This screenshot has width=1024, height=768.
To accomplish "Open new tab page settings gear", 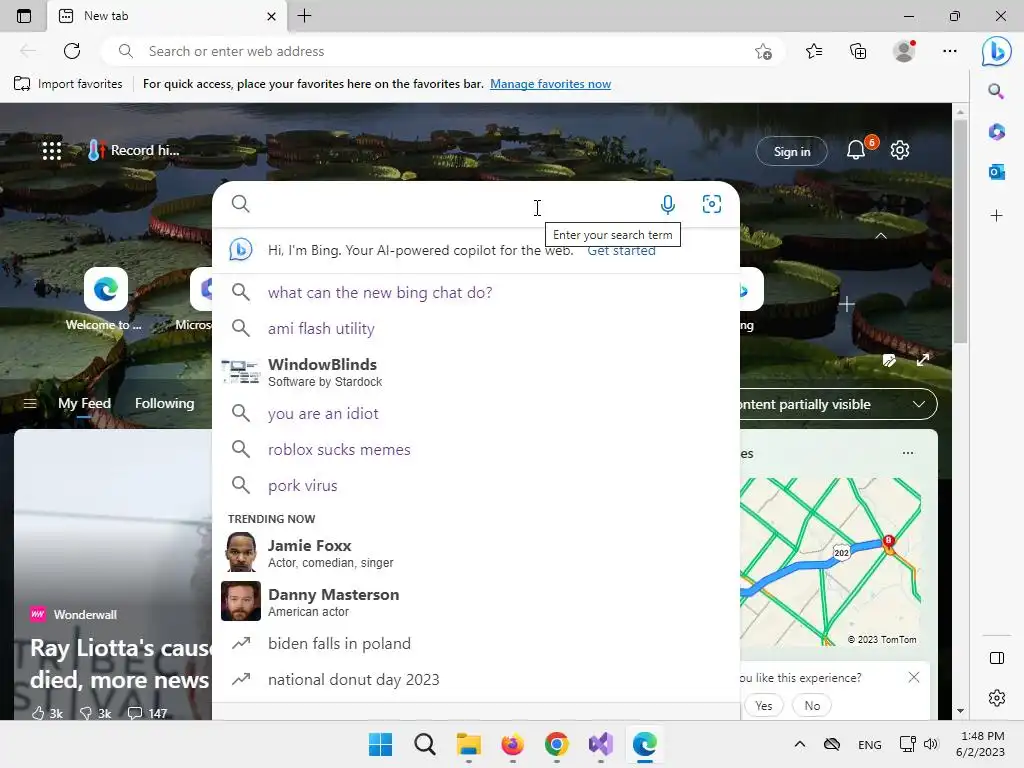I will pos(900,150).
